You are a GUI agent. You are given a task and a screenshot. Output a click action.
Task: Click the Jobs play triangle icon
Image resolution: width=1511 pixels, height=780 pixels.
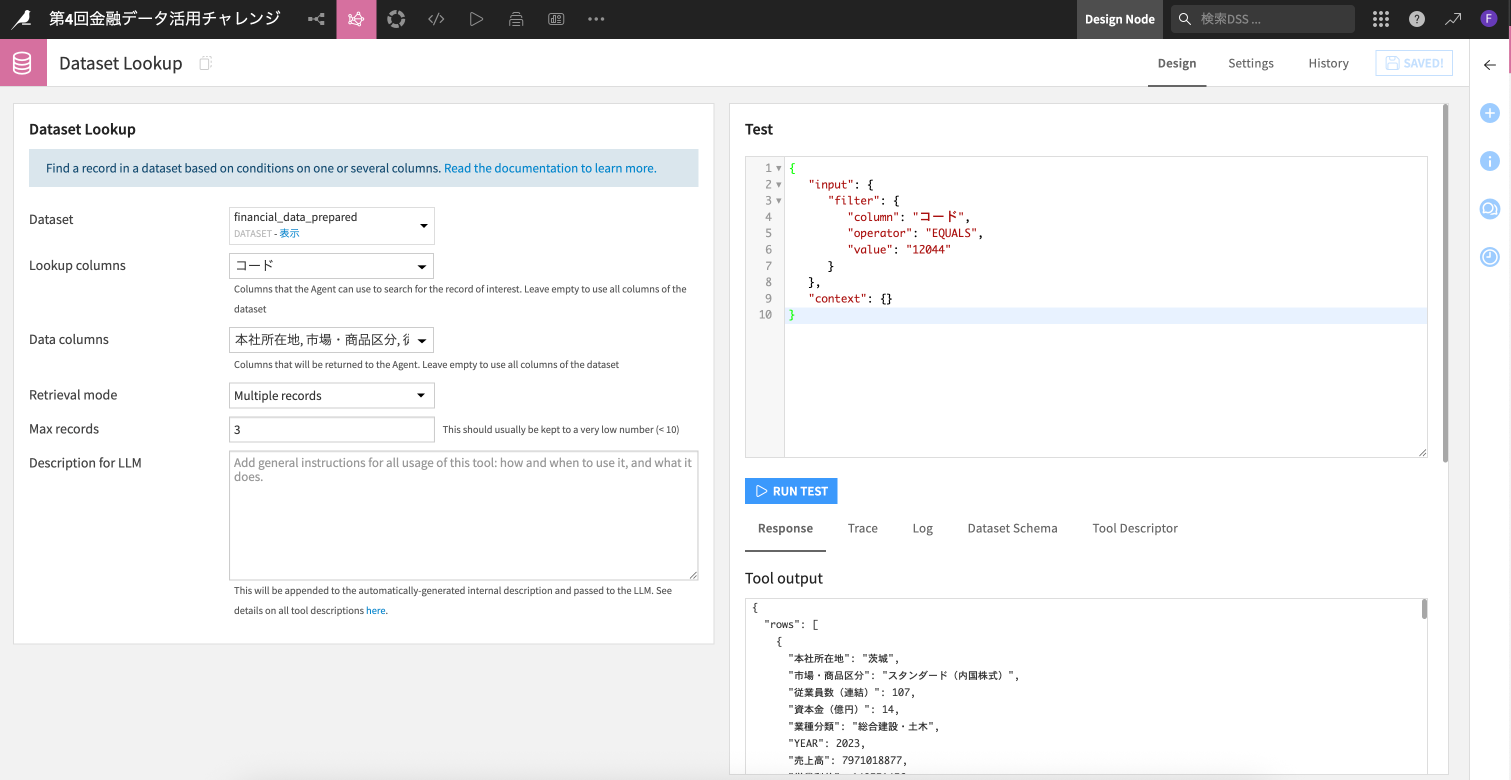(x=476, y=19)
